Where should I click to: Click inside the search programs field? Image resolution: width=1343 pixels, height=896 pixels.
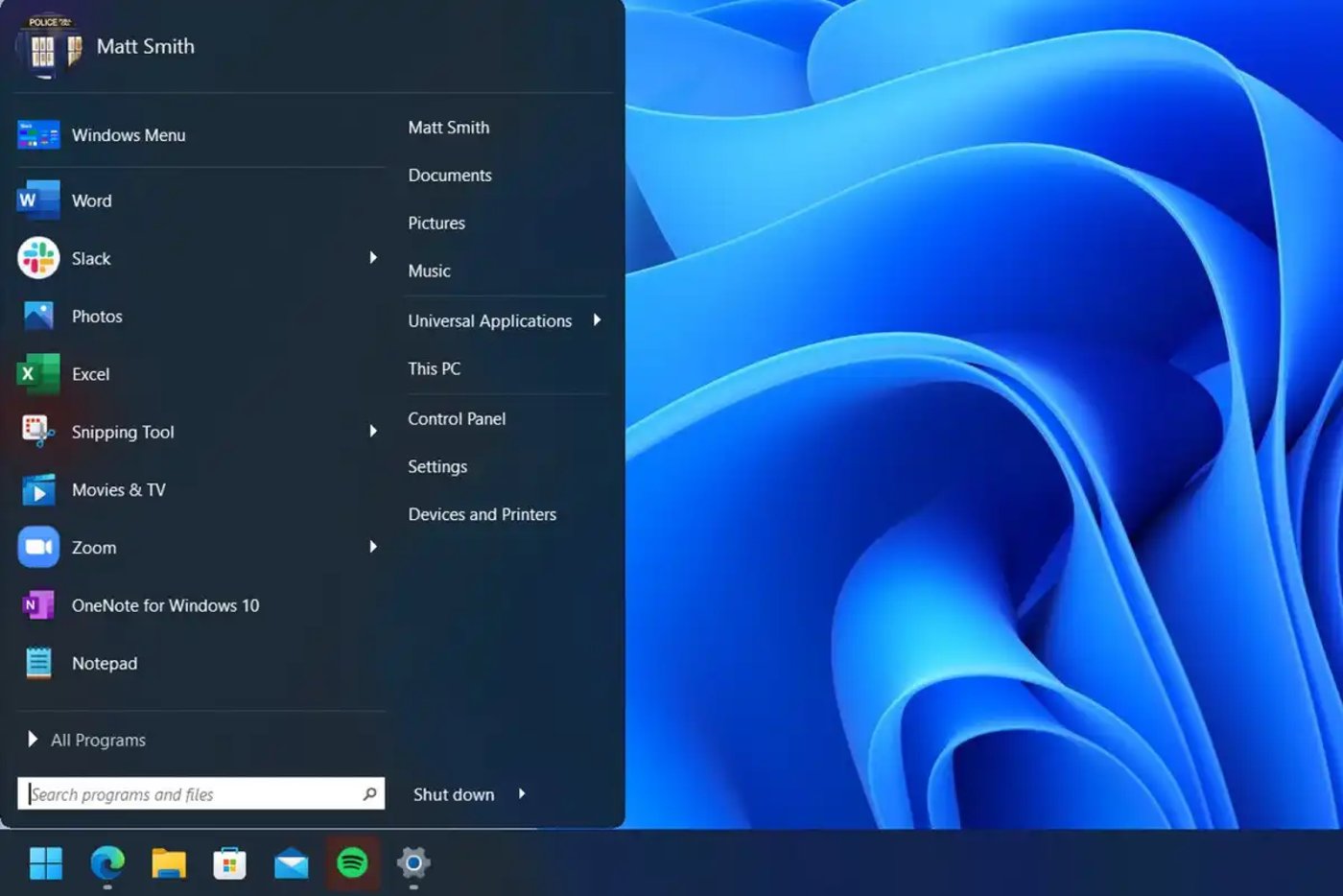(x=192, y=793)
